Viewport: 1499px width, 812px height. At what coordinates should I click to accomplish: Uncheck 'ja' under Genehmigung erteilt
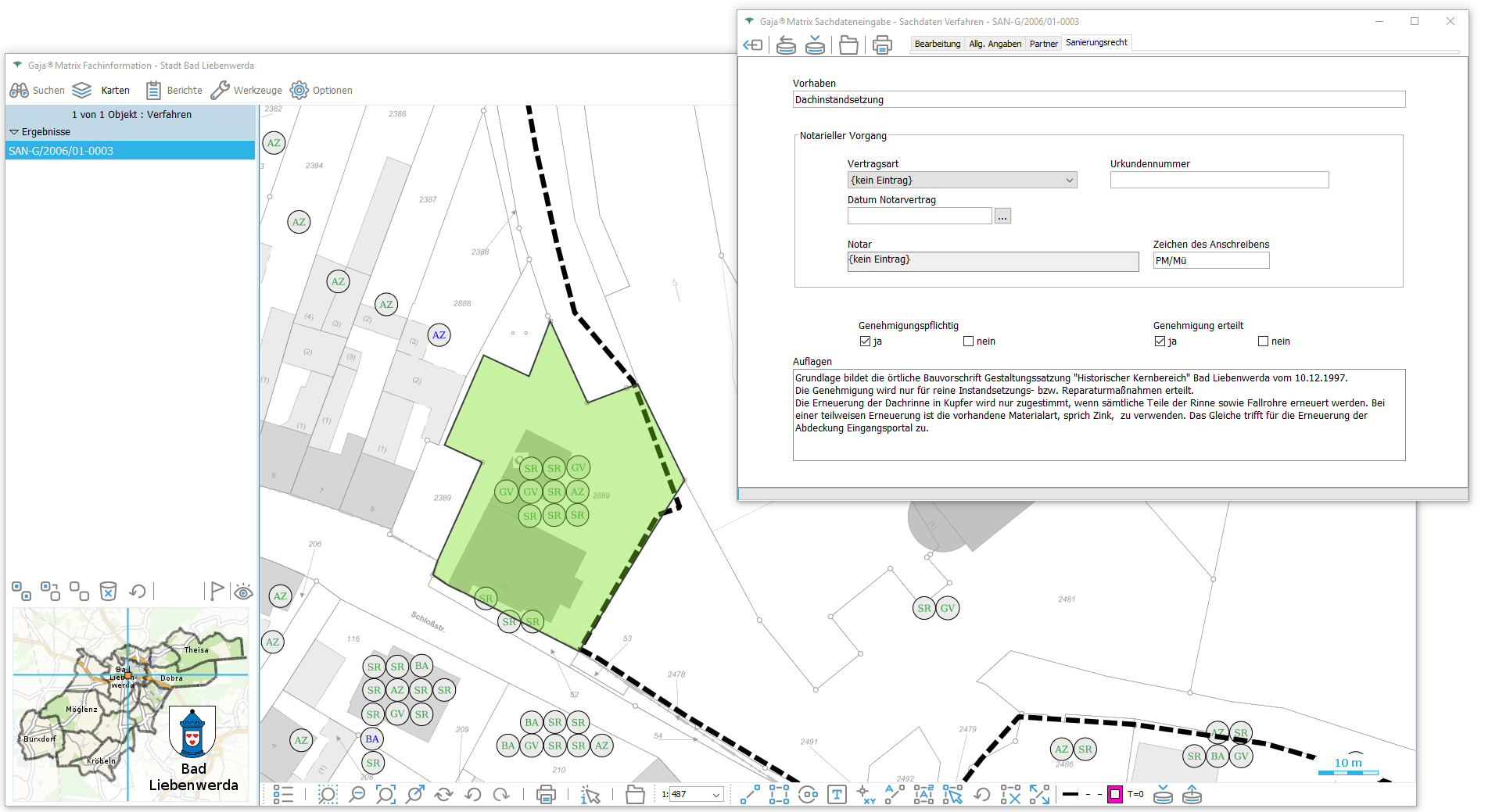1160,342
